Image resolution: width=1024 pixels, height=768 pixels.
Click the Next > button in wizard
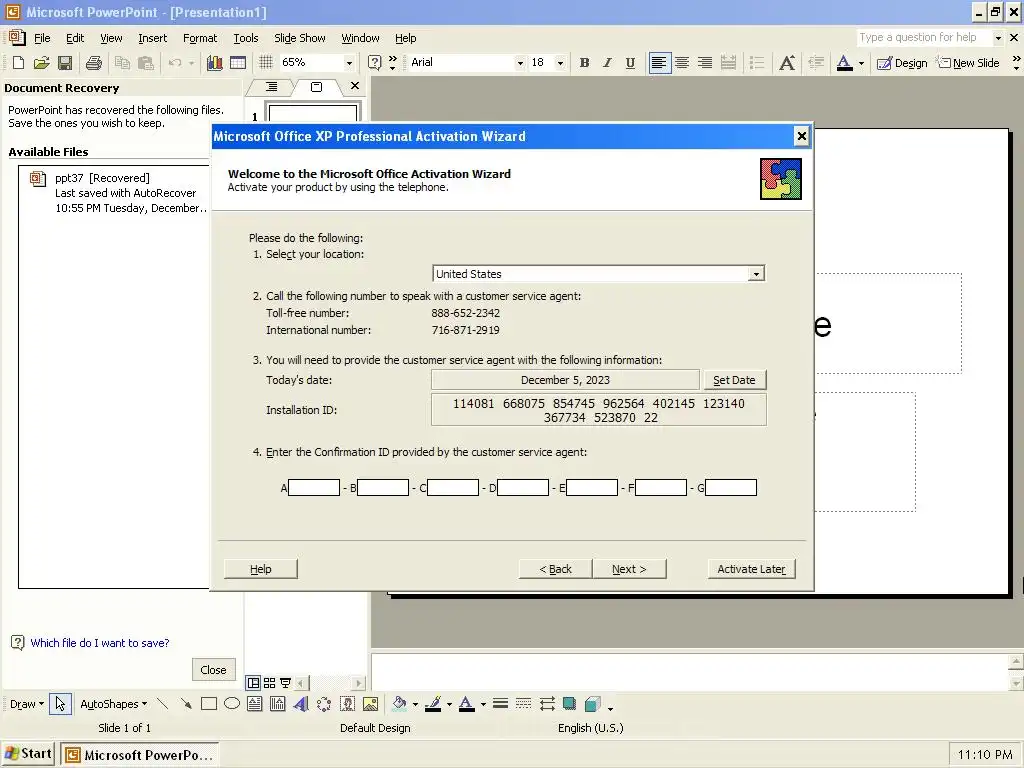[629, 569]
